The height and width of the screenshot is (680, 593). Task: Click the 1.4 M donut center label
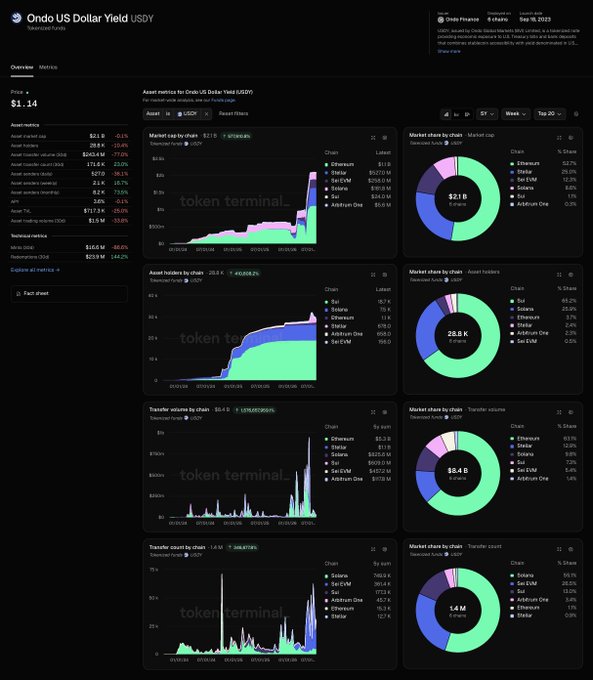[x=458, y=608]
